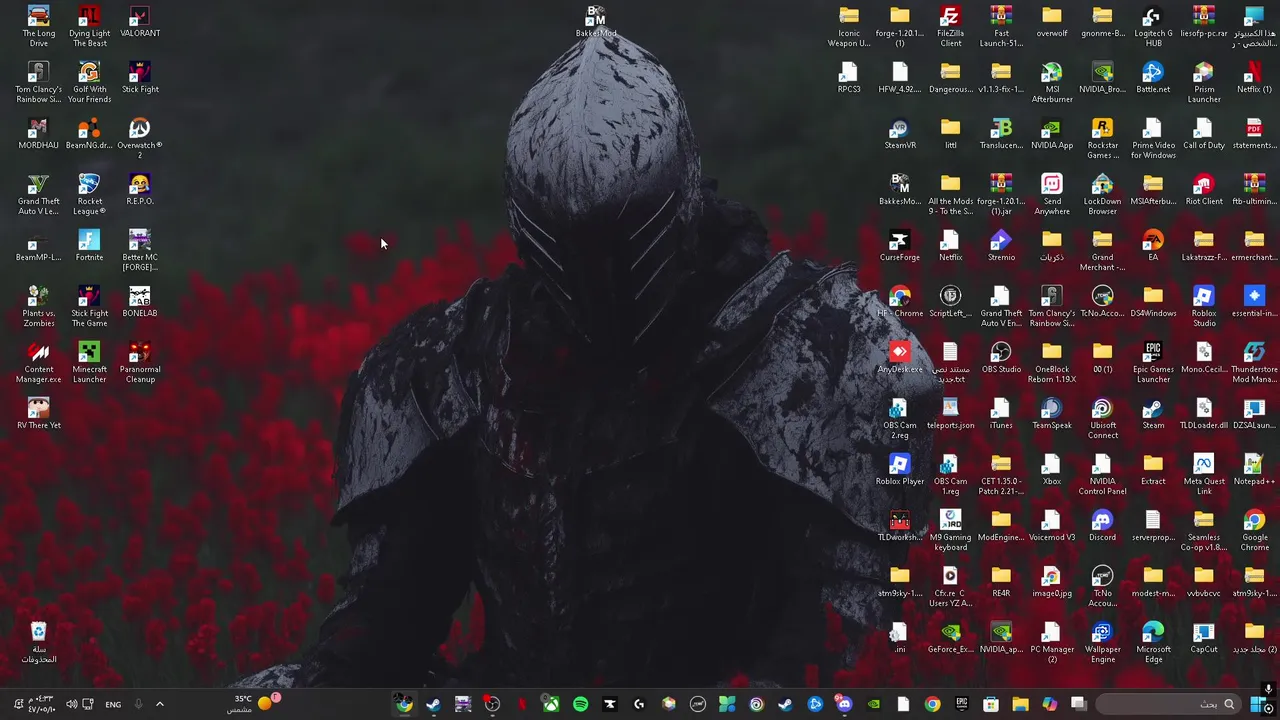Click the taskbar search box
The height and width of the screenshot is (720, 1280).
tap(1168, 704)
